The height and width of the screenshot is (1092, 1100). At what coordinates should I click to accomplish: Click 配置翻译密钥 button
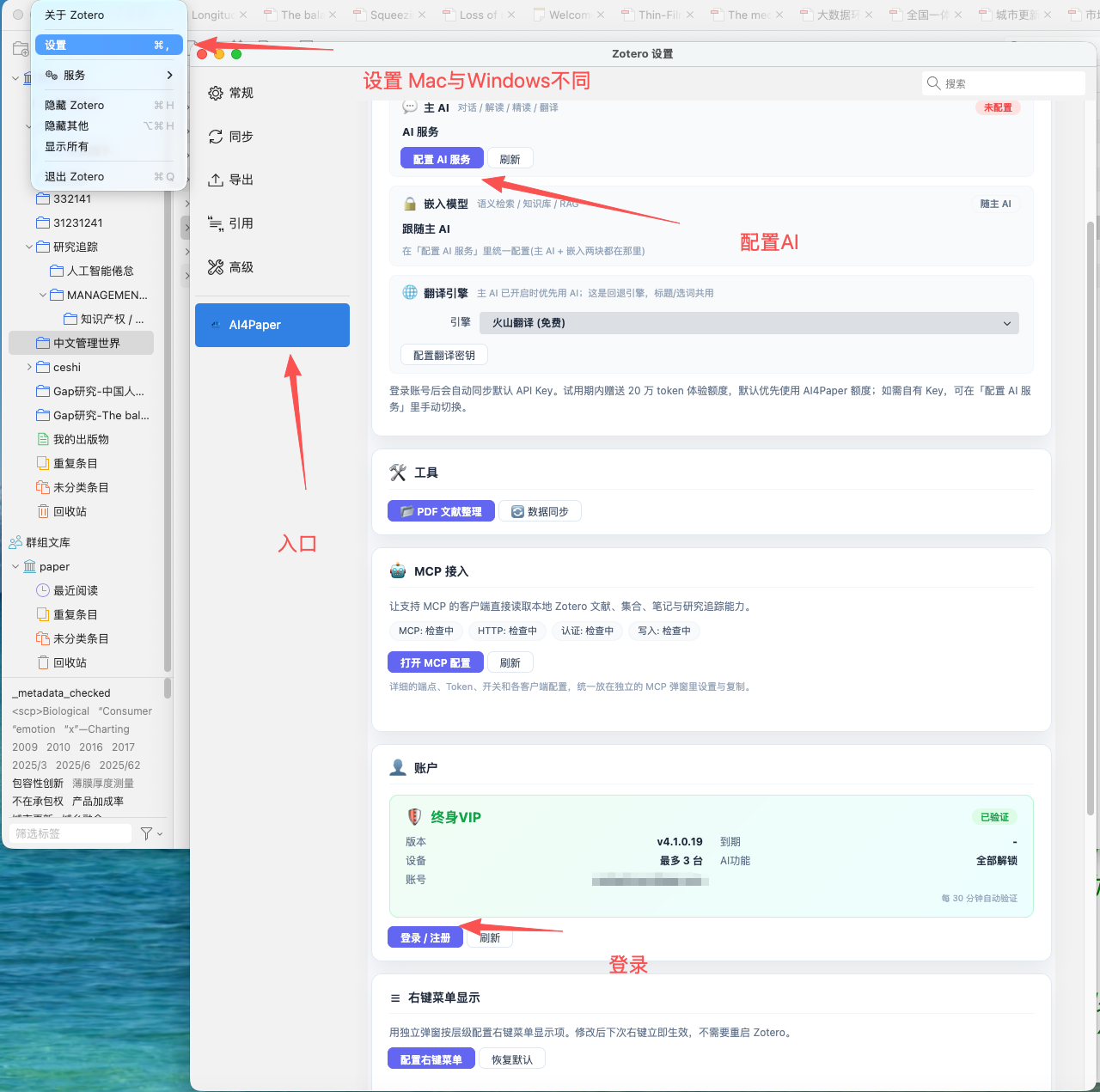(x=443, y=355)
